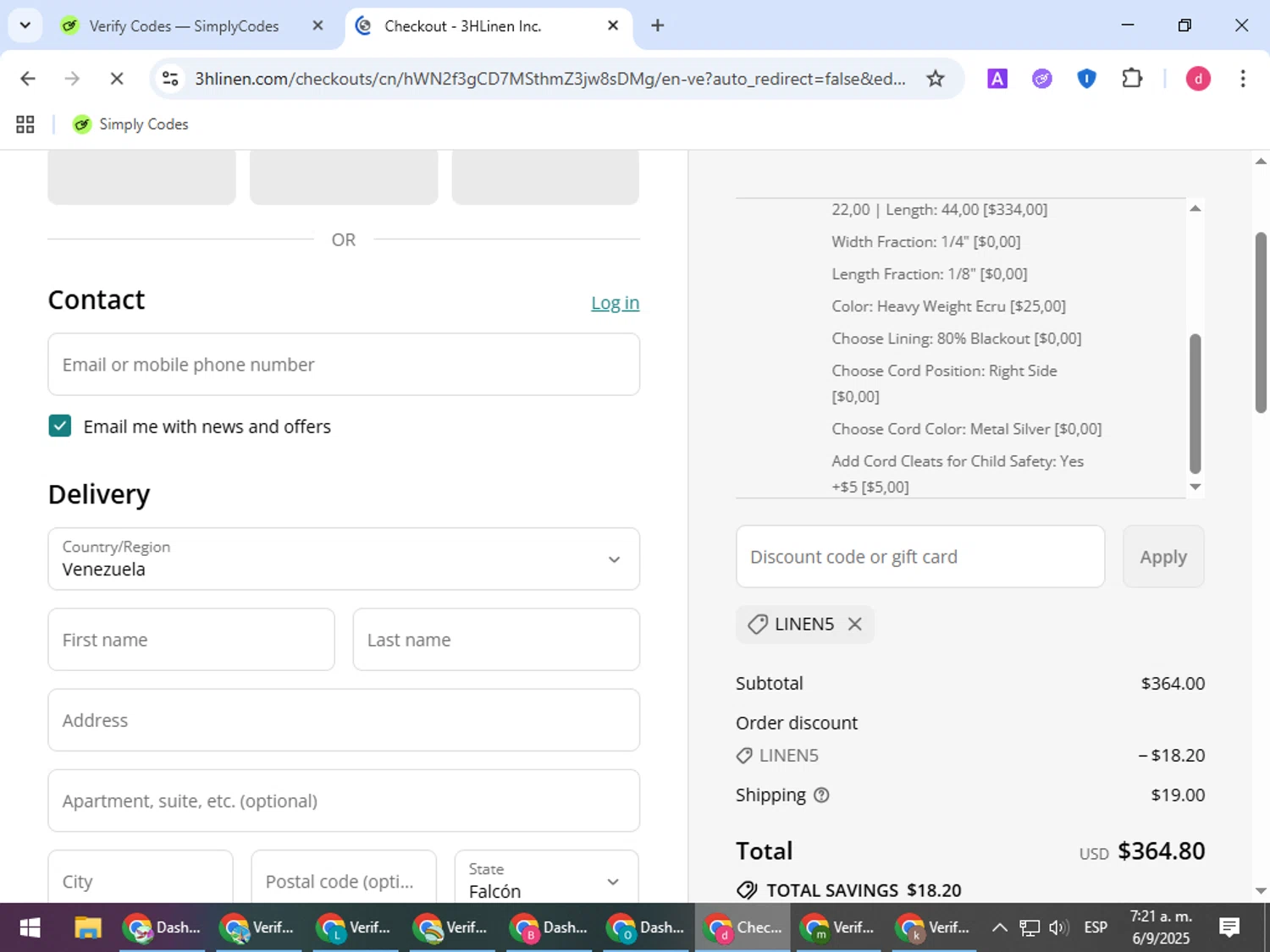Image resolution: width=1270 pixels, height=952 pixels.
Task: Switch to Verify Codes — SimplyCodes tab
Action: [x=184, y=26]
